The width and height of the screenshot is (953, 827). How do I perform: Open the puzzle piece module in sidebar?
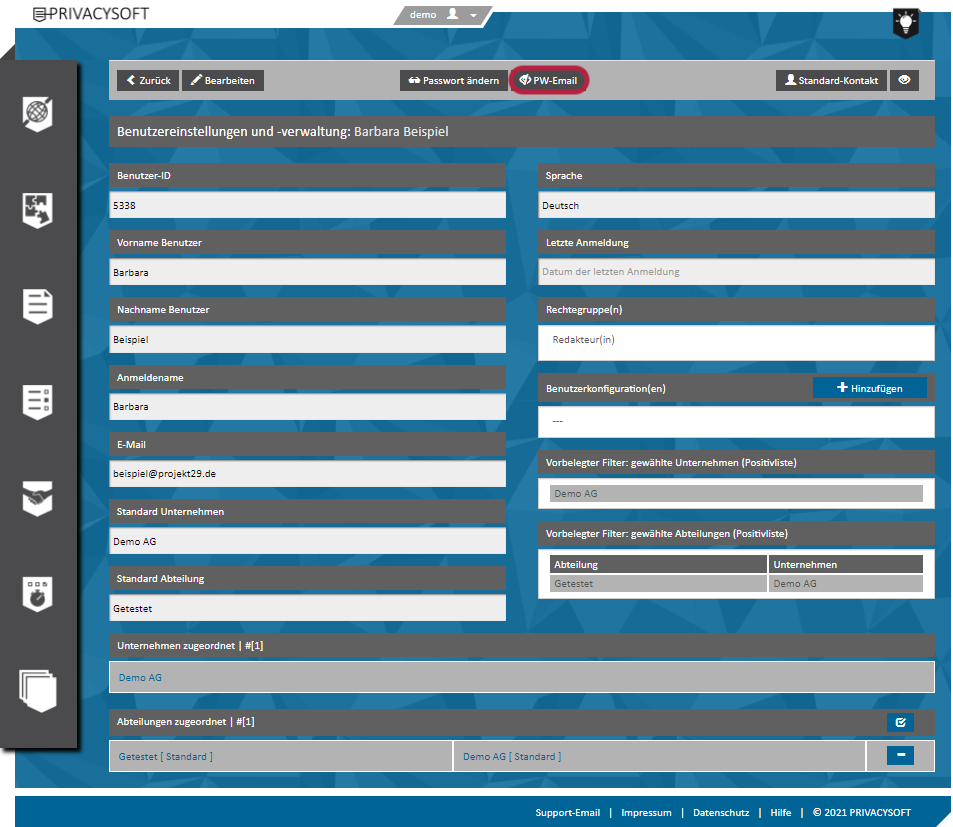coord(38,209)
